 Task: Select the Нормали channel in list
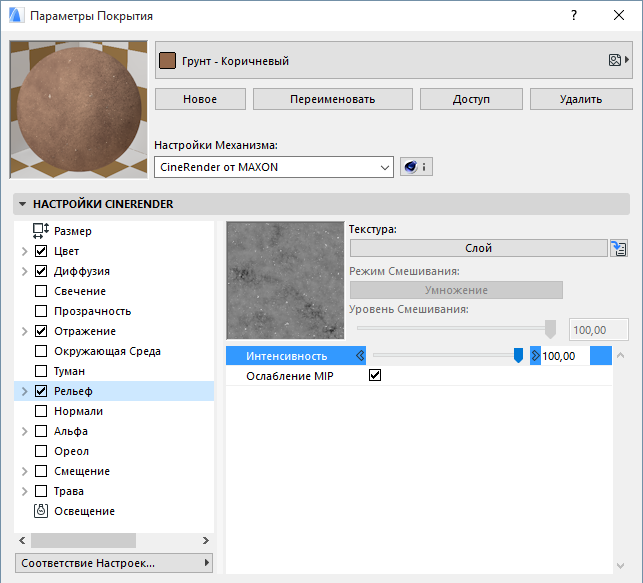[78, 411]
